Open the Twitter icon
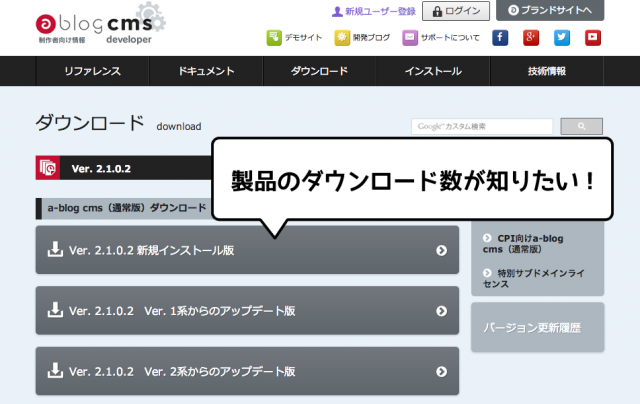 (562, 38)
